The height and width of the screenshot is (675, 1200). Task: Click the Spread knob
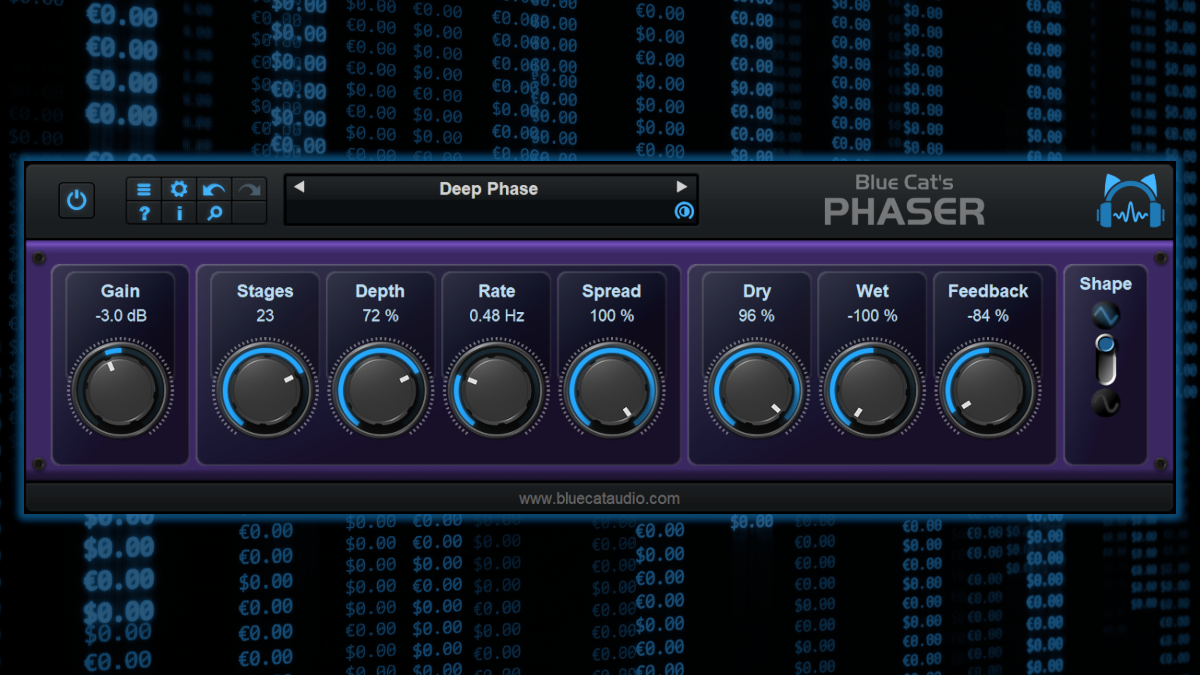[x=611, y=390]
